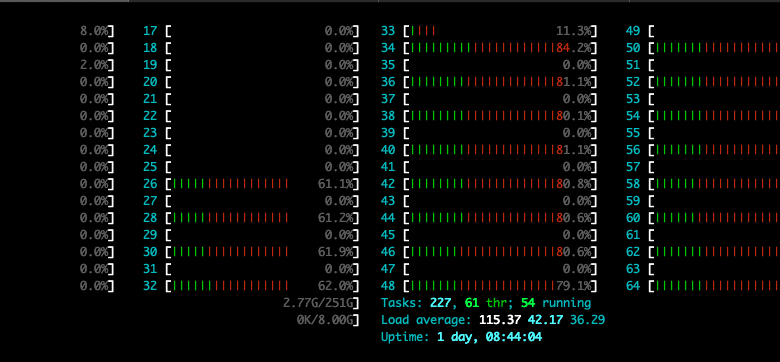Click the CPU number 38 label
The height and width of the screenshot is (362, 780).
tap(388, 116)
